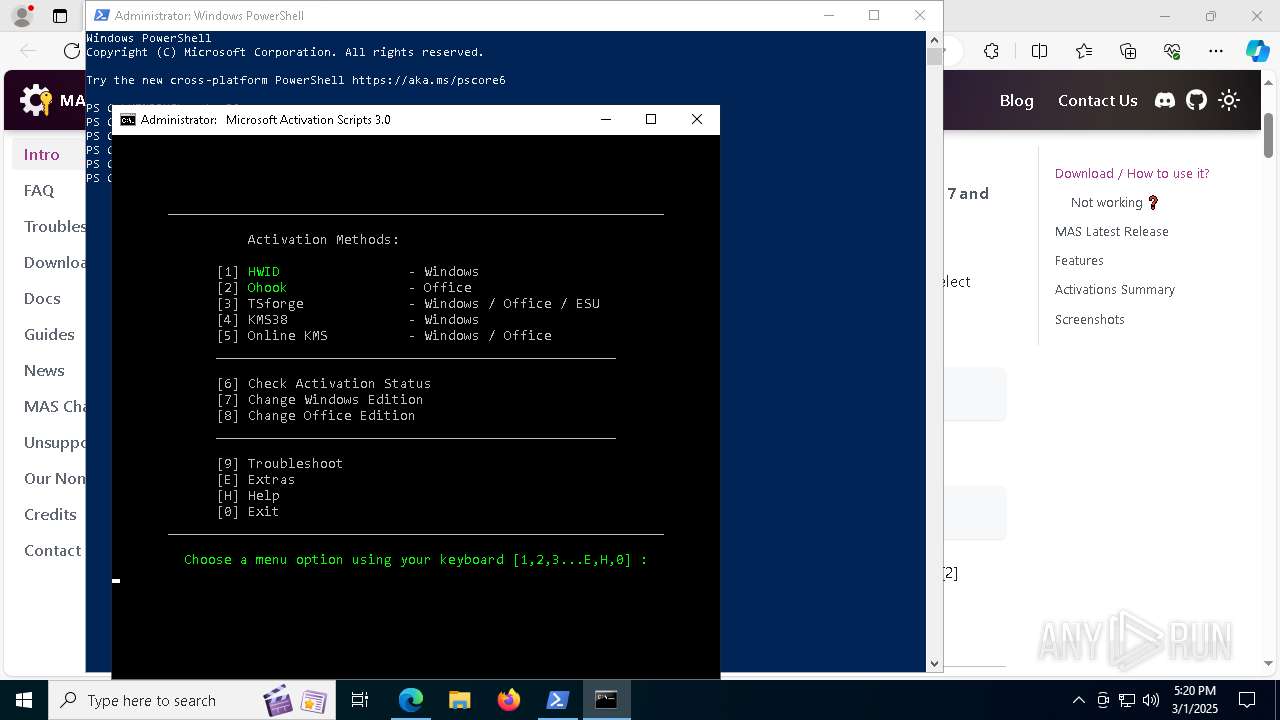Toggle the light/dark theme sun icon
Image resolution: width=1280 pixels, height=720 pixels.
pos(1229,100)
